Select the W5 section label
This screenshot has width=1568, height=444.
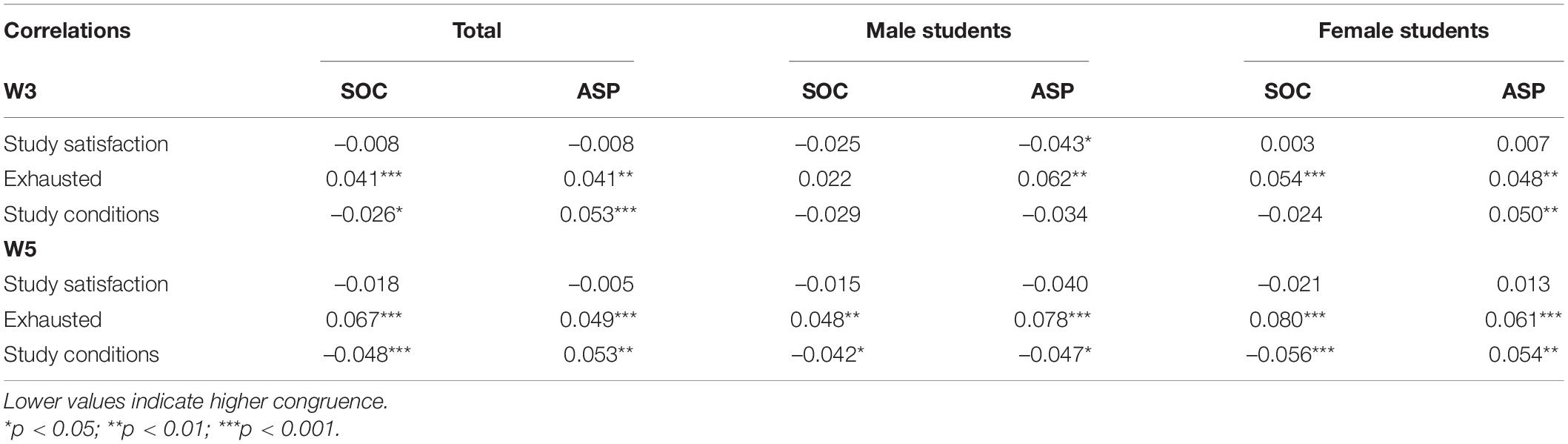point(21,249)
